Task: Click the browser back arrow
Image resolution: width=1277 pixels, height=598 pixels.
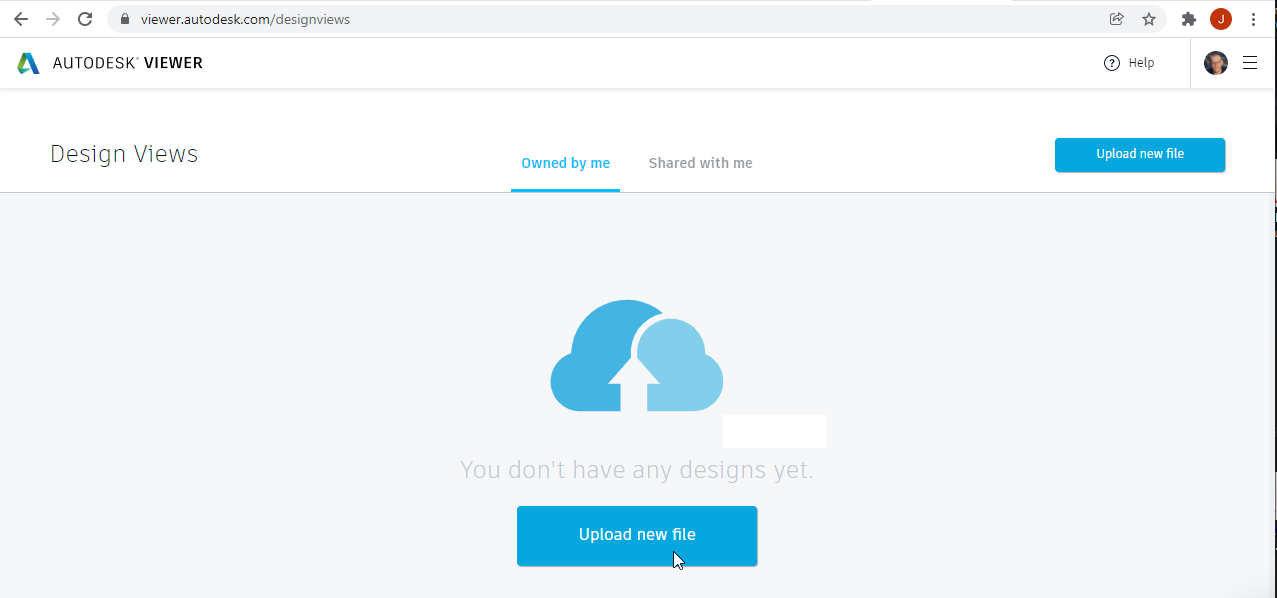Action: tap(20, 18)
